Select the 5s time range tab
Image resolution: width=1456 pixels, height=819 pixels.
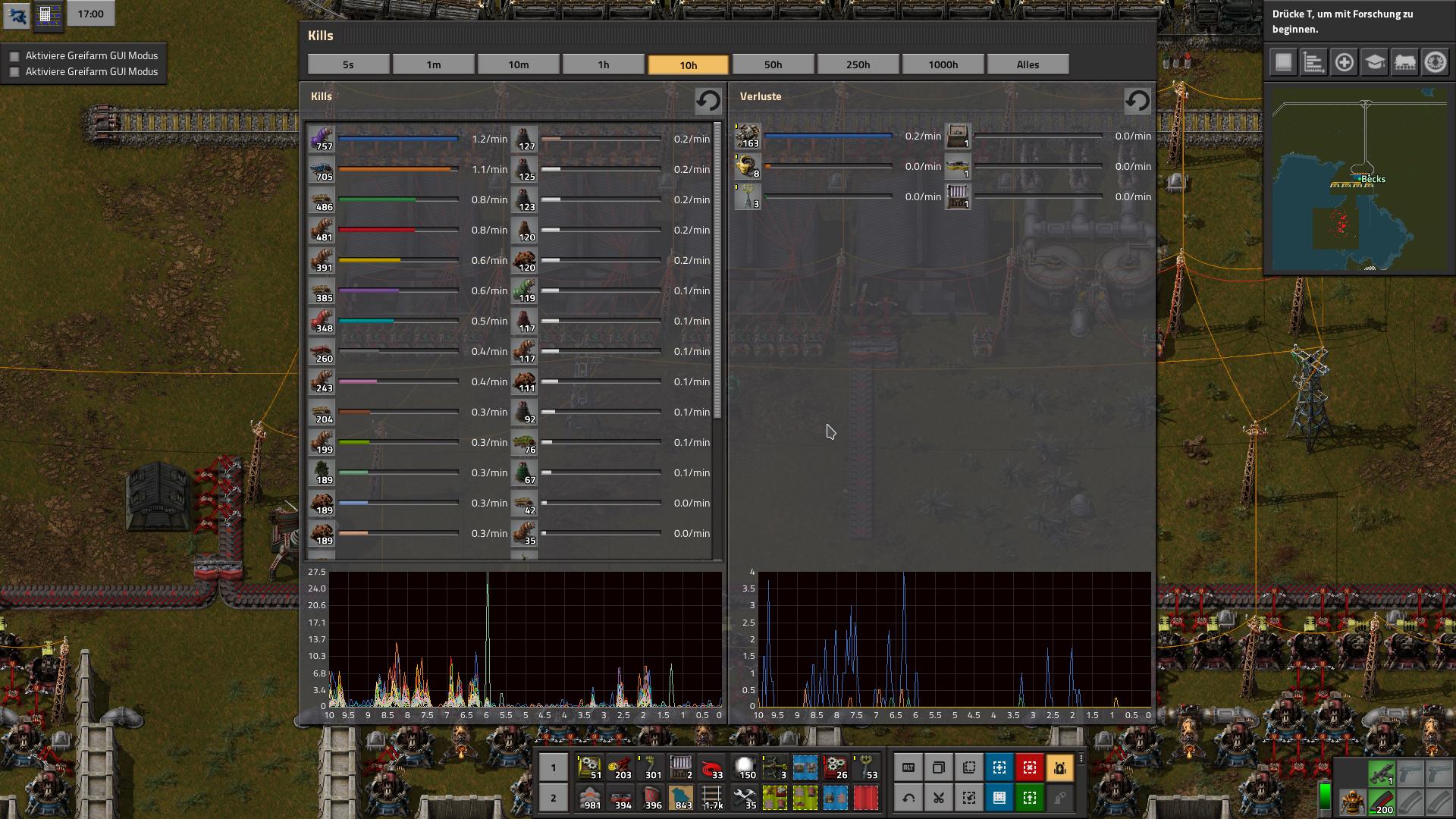pyautogui.click(x=348, y=64)
